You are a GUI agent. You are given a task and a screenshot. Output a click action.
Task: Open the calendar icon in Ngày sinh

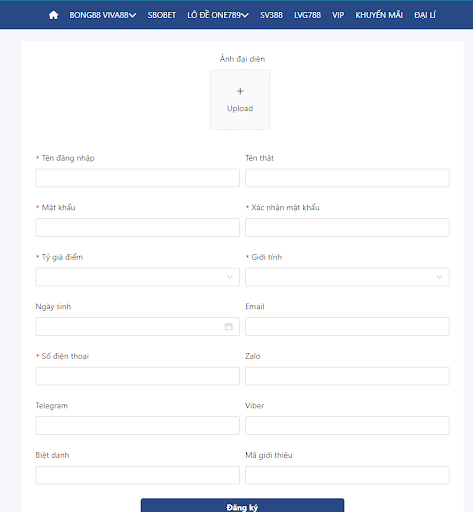pos(229,327)
